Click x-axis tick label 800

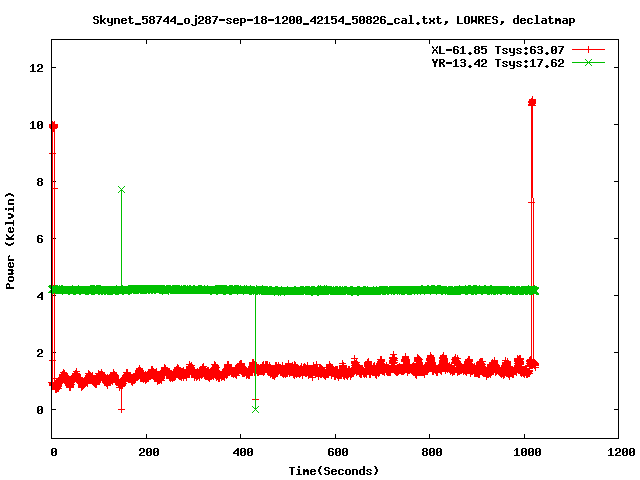tap(431, 452)
